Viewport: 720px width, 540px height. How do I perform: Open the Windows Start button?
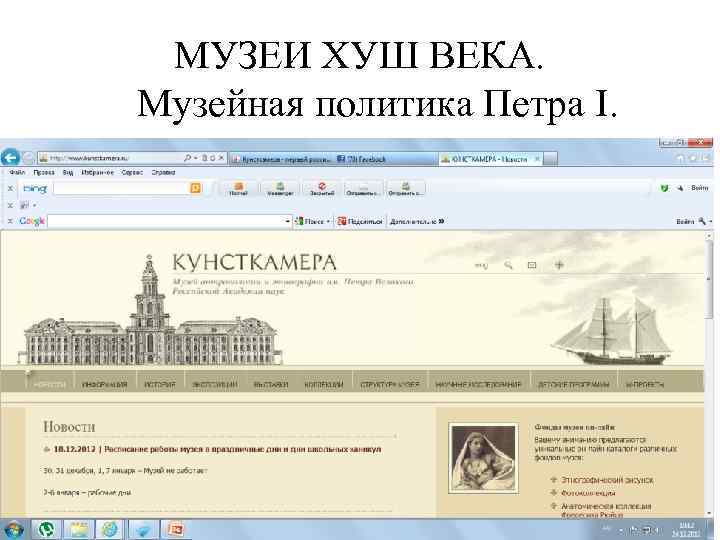14,530
